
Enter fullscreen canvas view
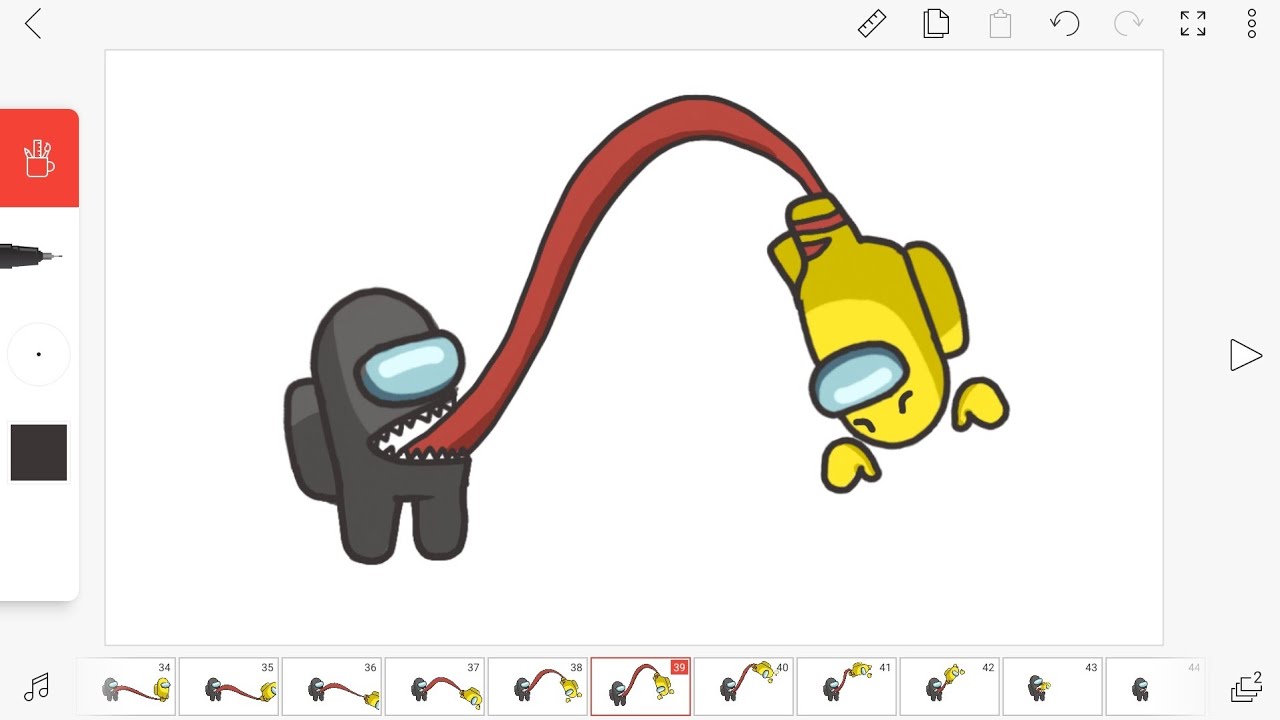pyautogui.click(x=1192, y=24)
